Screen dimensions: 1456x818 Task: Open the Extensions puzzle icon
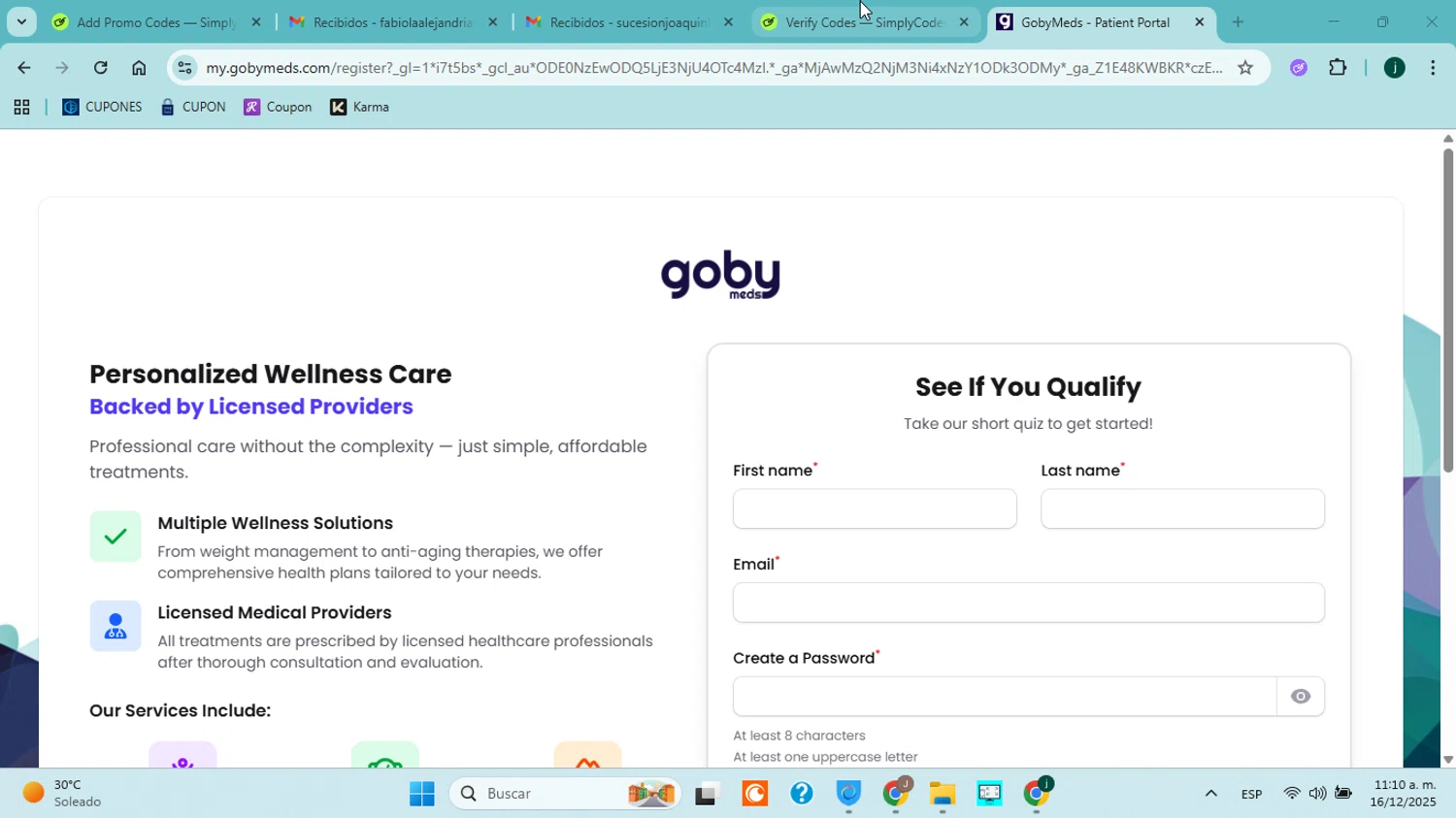click(x=1338, y=68)
